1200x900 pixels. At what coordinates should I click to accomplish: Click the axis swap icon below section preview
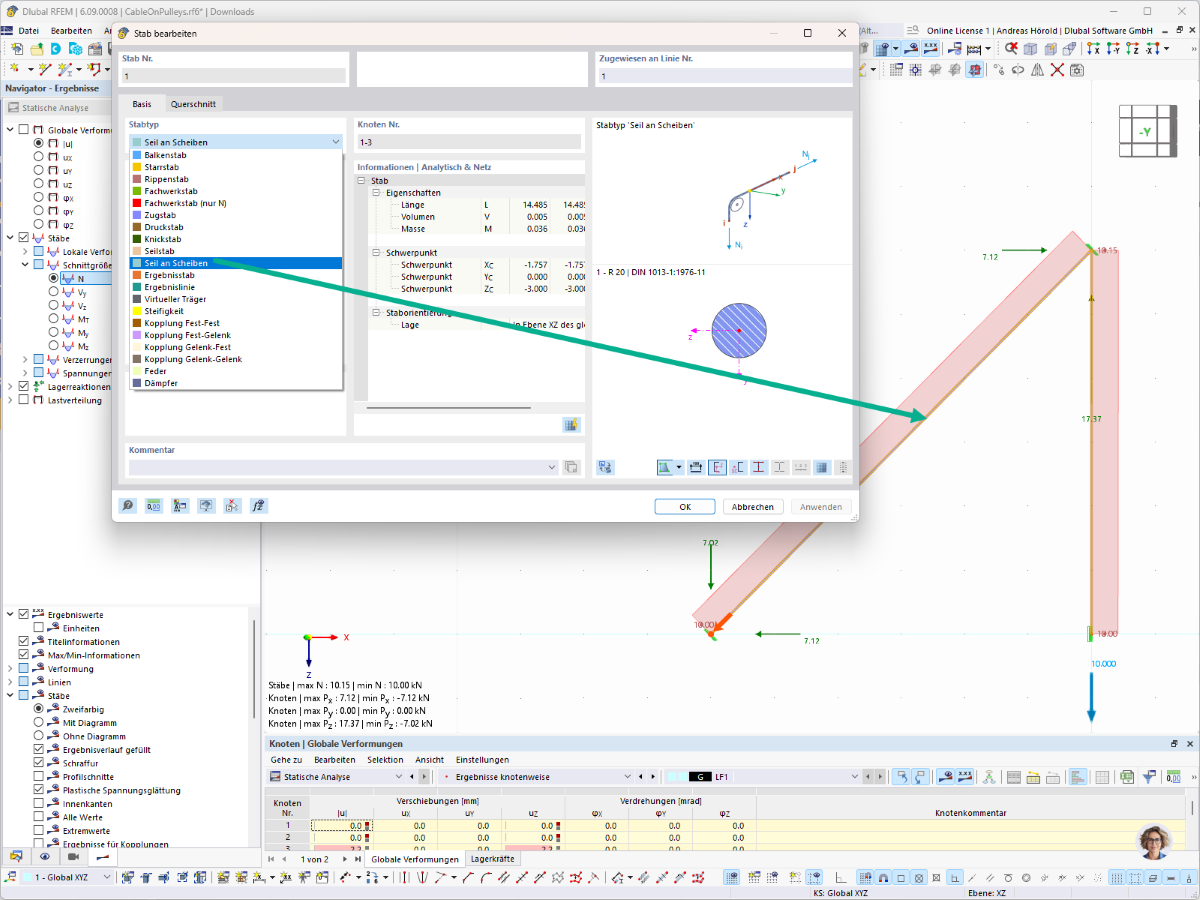point(605,467)
